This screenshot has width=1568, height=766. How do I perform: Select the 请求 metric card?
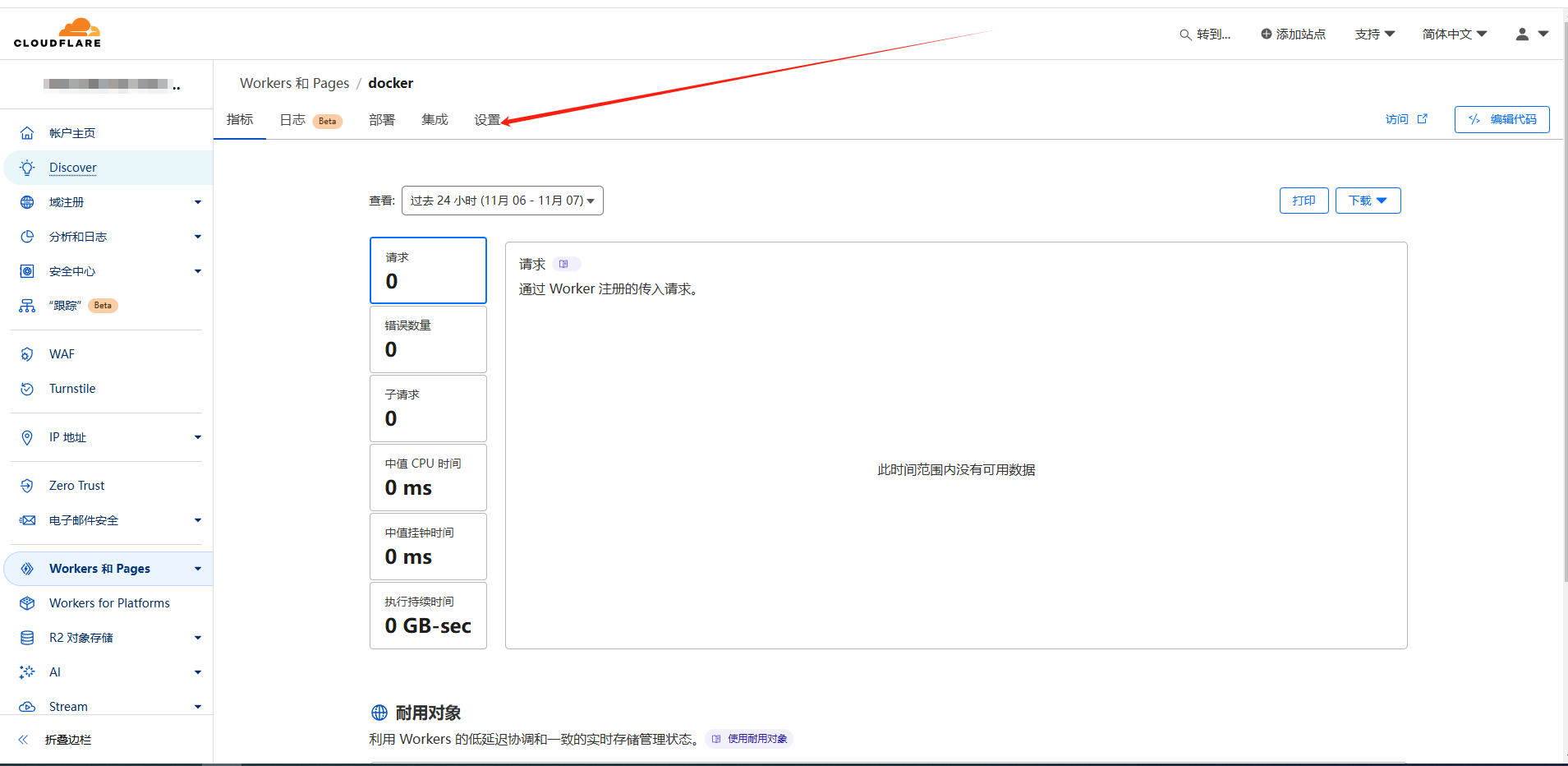428,270
